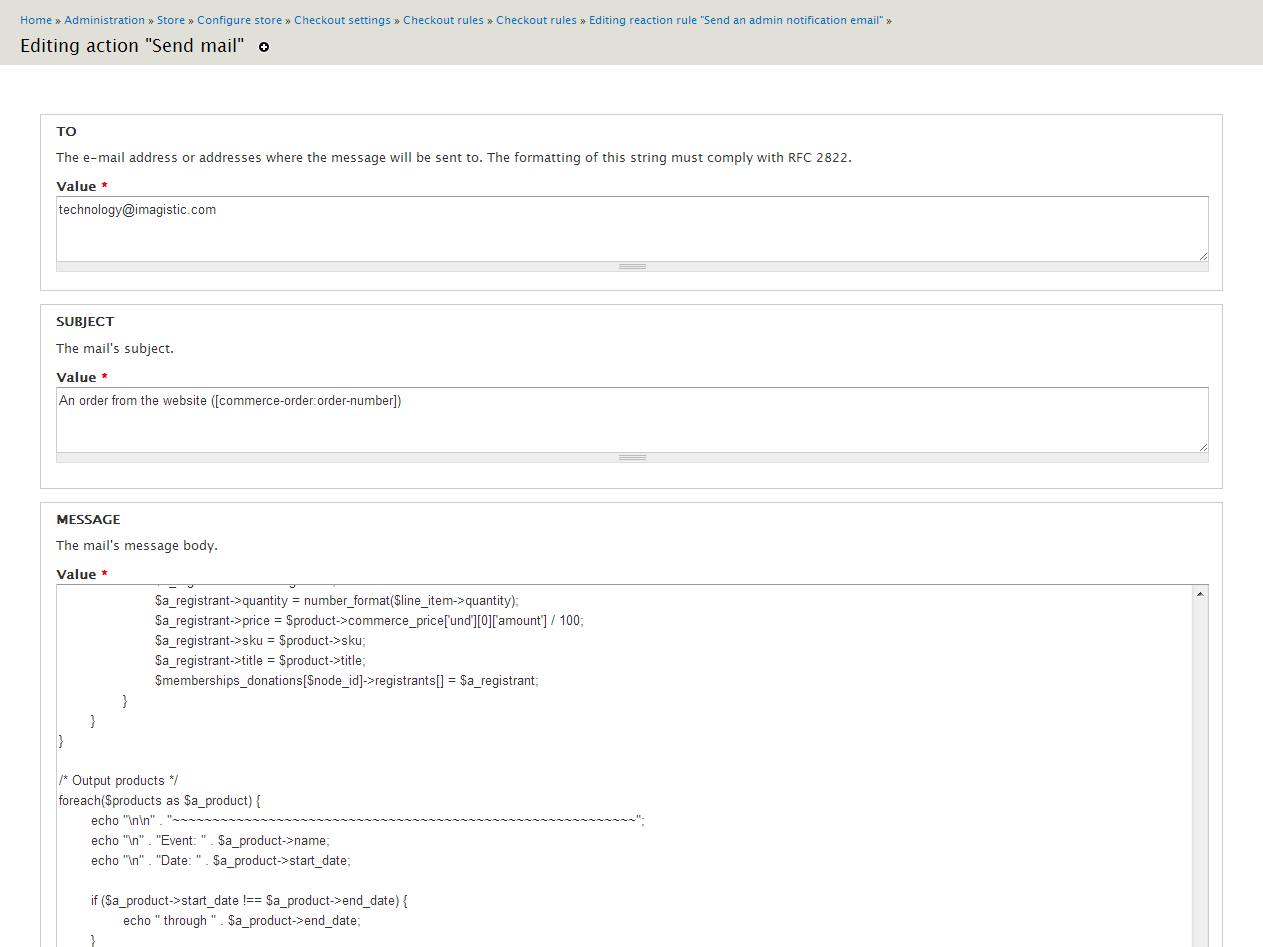This screenshot has width=1263, height=947.
Task: Place cursor on the echo " through " line
Action: (x=241, y=921)
